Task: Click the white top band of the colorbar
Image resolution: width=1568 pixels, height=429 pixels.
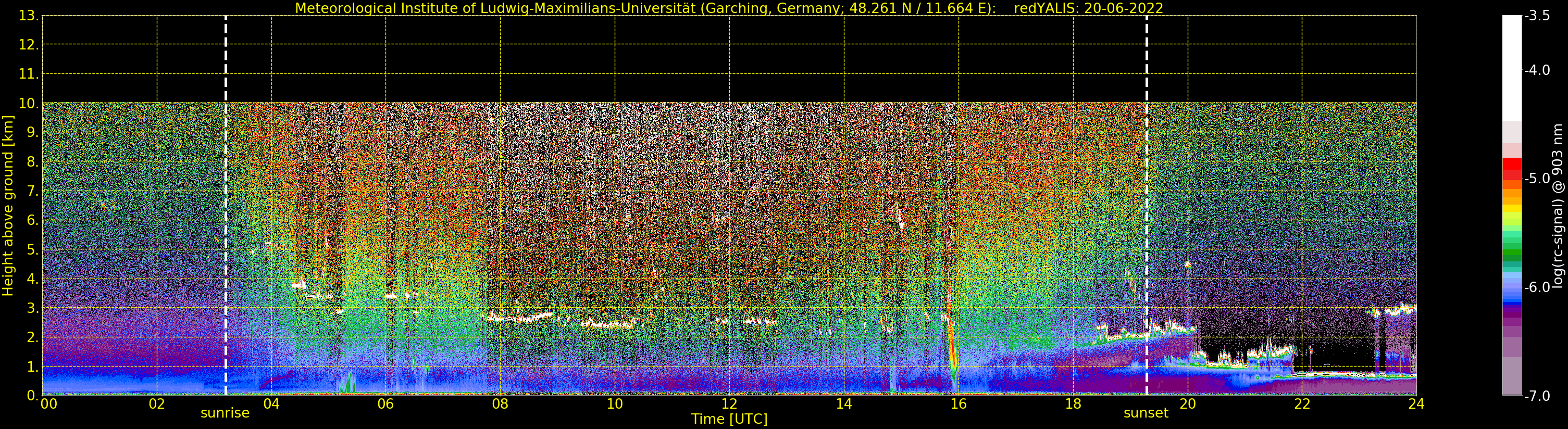Action: (x=1512, y=68)
